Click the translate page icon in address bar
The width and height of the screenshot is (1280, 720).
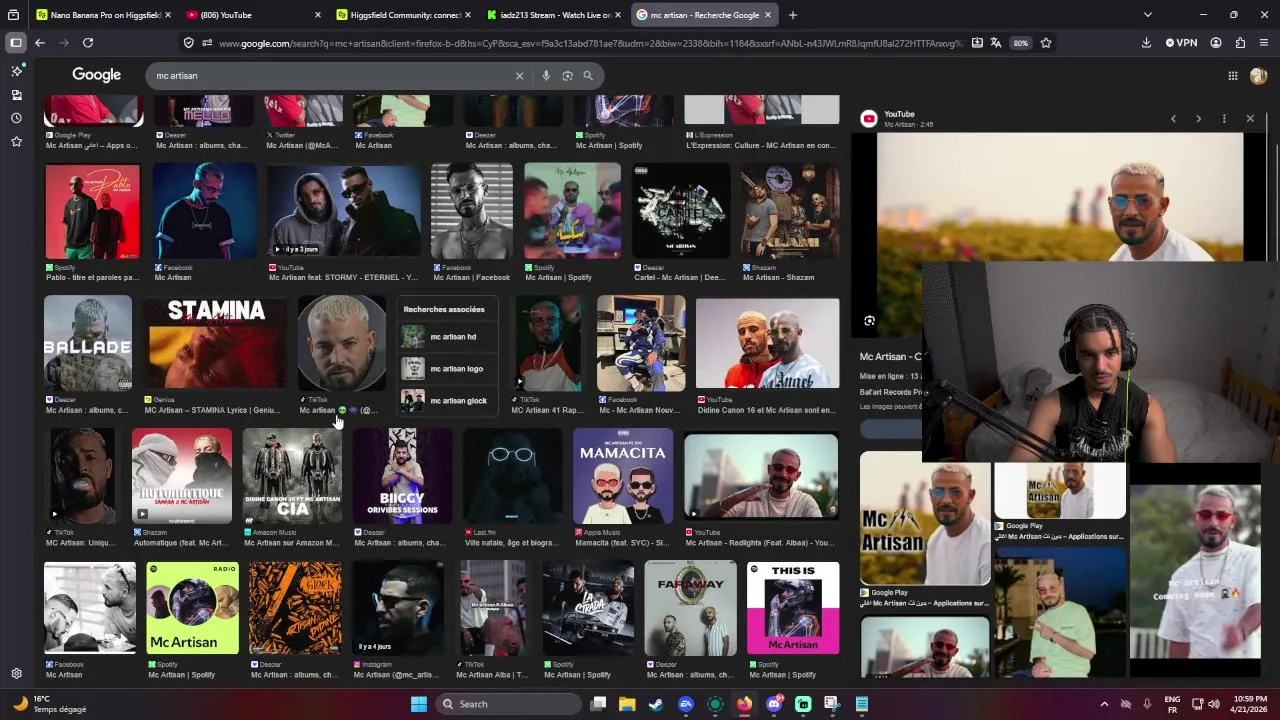[x=995, y=43]
